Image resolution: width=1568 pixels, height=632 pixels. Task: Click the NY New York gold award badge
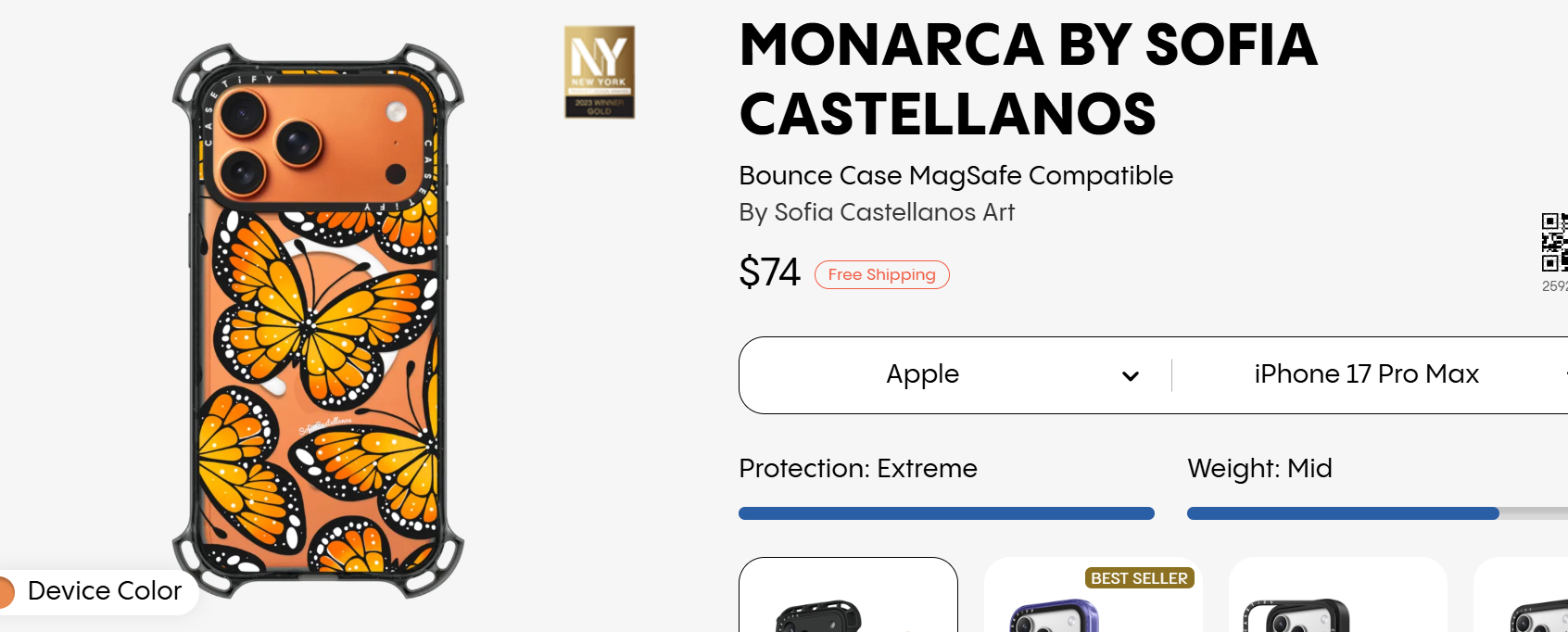point(600,72)
